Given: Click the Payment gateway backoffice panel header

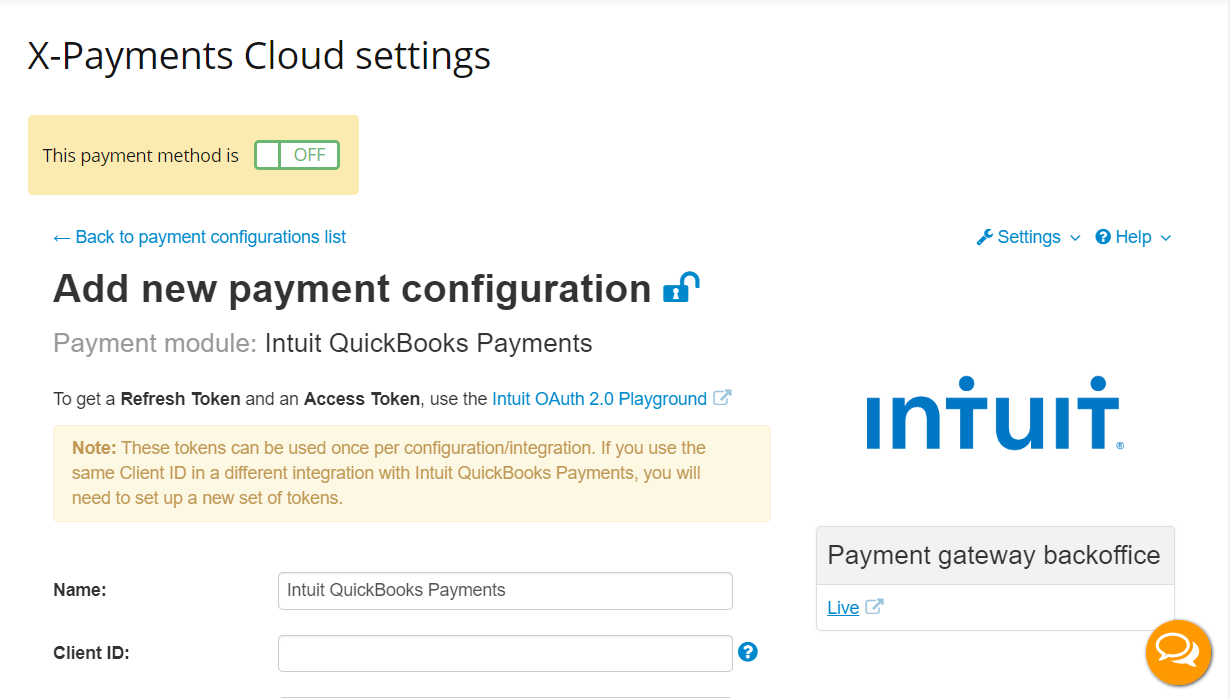Looking at the screenshot, I should click(995, 556).
